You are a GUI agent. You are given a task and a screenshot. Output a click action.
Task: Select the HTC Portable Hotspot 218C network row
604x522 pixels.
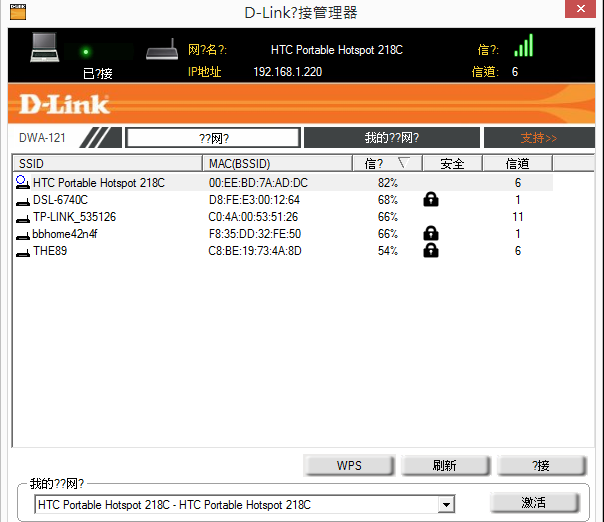point(283,182)
